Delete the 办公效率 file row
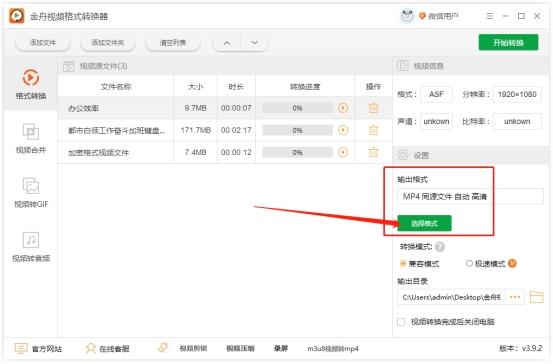 [373, 108]
